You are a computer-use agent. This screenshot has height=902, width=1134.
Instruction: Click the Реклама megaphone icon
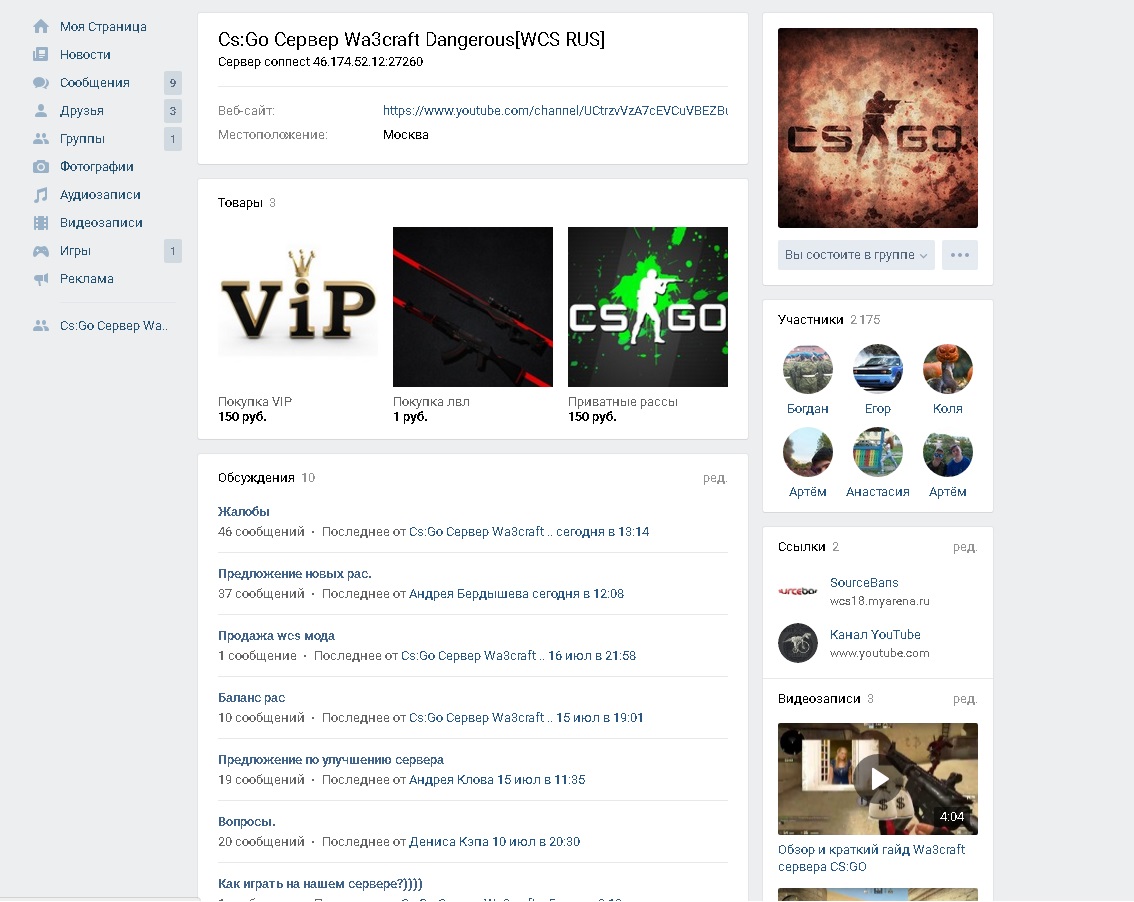point(41,278)
